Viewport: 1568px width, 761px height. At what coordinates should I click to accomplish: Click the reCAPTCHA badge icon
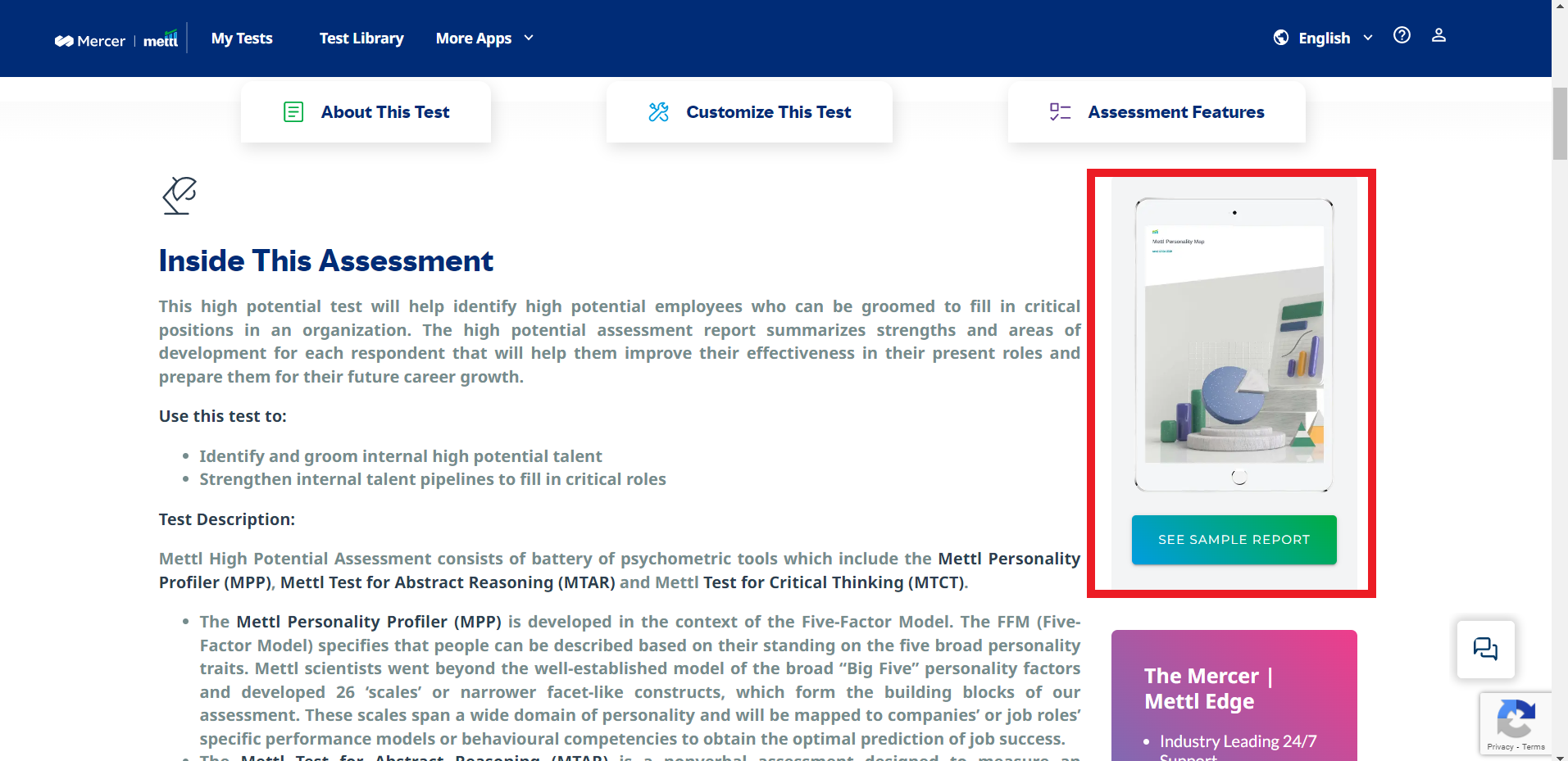pos(1516,718)
